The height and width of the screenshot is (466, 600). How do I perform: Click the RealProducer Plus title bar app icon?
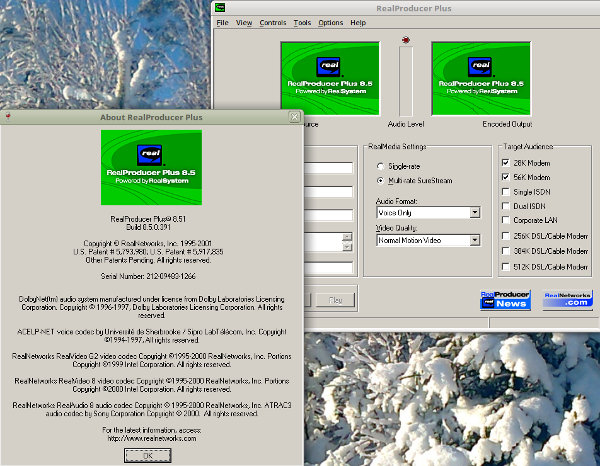(220, 7)
